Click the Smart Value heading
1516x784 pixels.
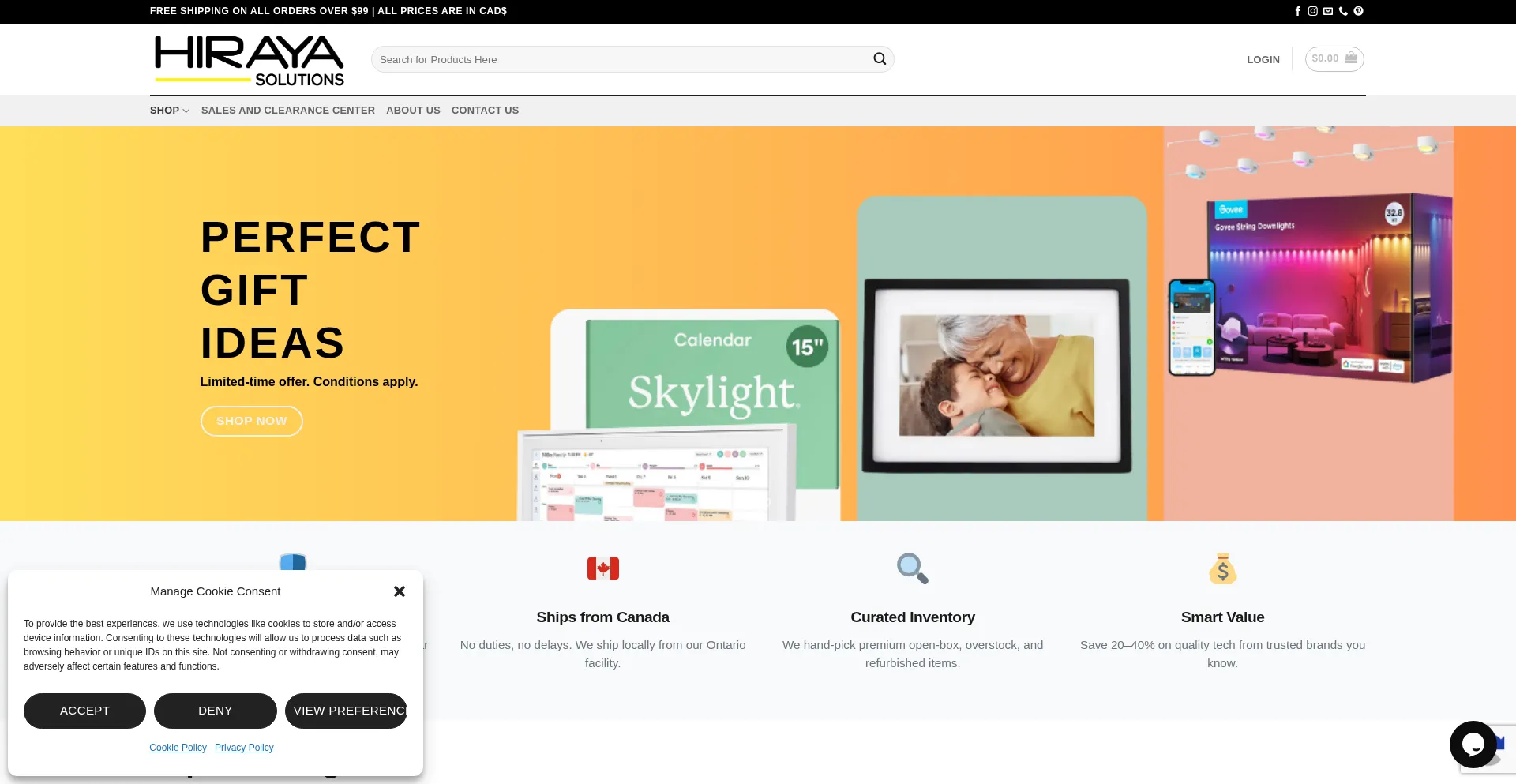click(1222, 617)
